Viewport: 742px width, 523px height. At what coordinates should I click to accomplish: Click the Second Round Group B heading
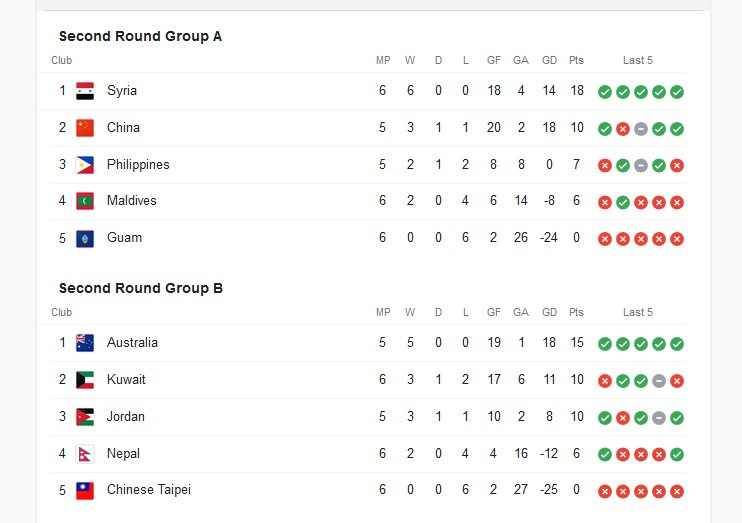point(141,288)
